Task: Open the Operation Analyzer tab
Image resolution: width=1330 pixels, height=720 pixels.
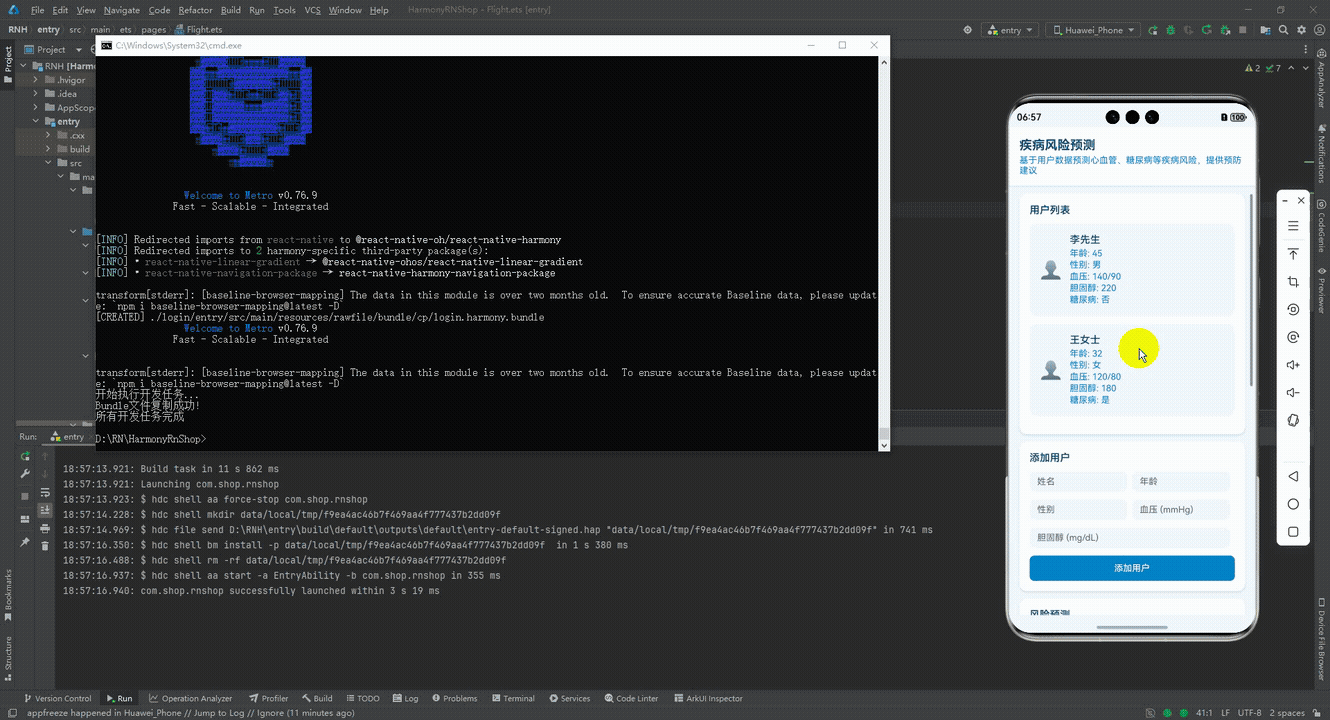Action: pyautogui.click(x=190, y=698)
